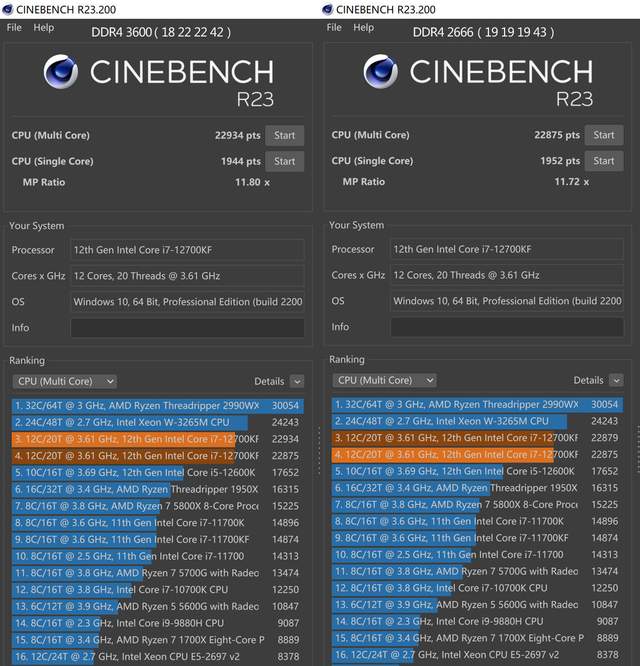Click the Cinebench title bar icon in left window
Screen dimensions: 640x666
pyautogui.click(x=7, y=9)
